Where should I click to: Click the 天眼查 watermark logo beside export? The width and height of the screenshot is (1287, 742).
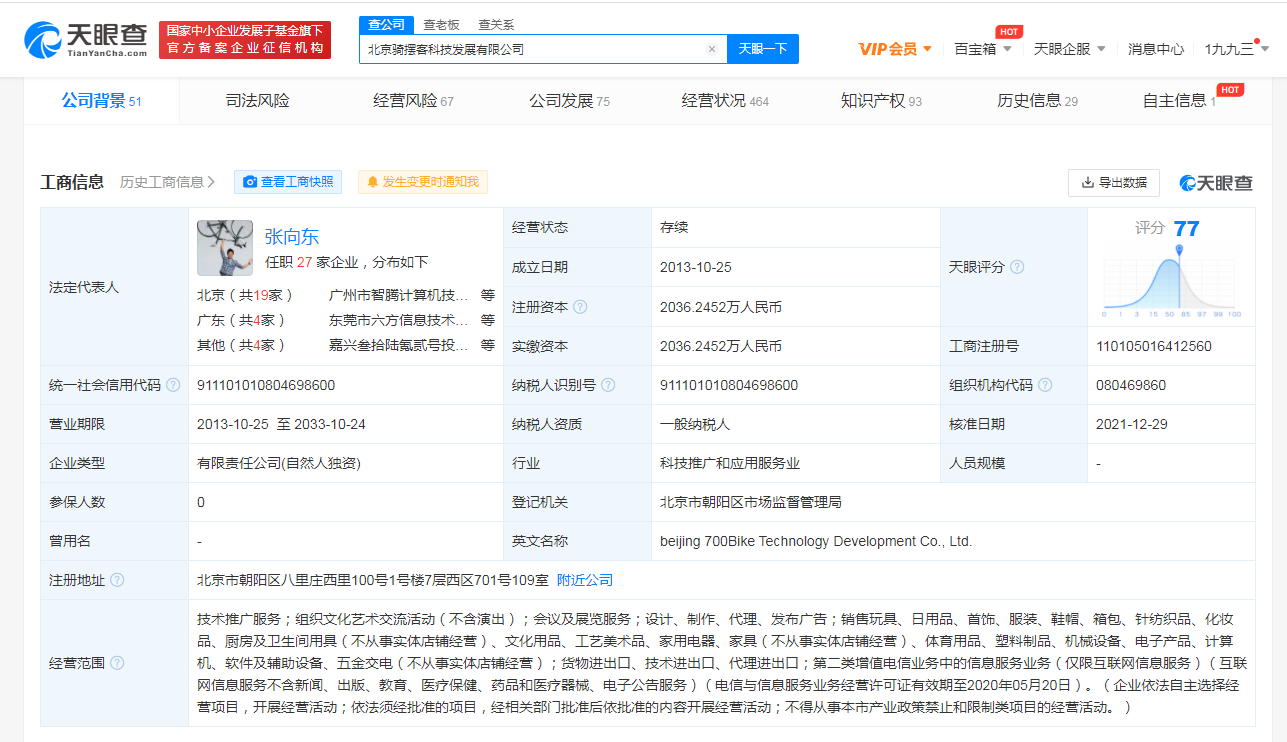1216,183
